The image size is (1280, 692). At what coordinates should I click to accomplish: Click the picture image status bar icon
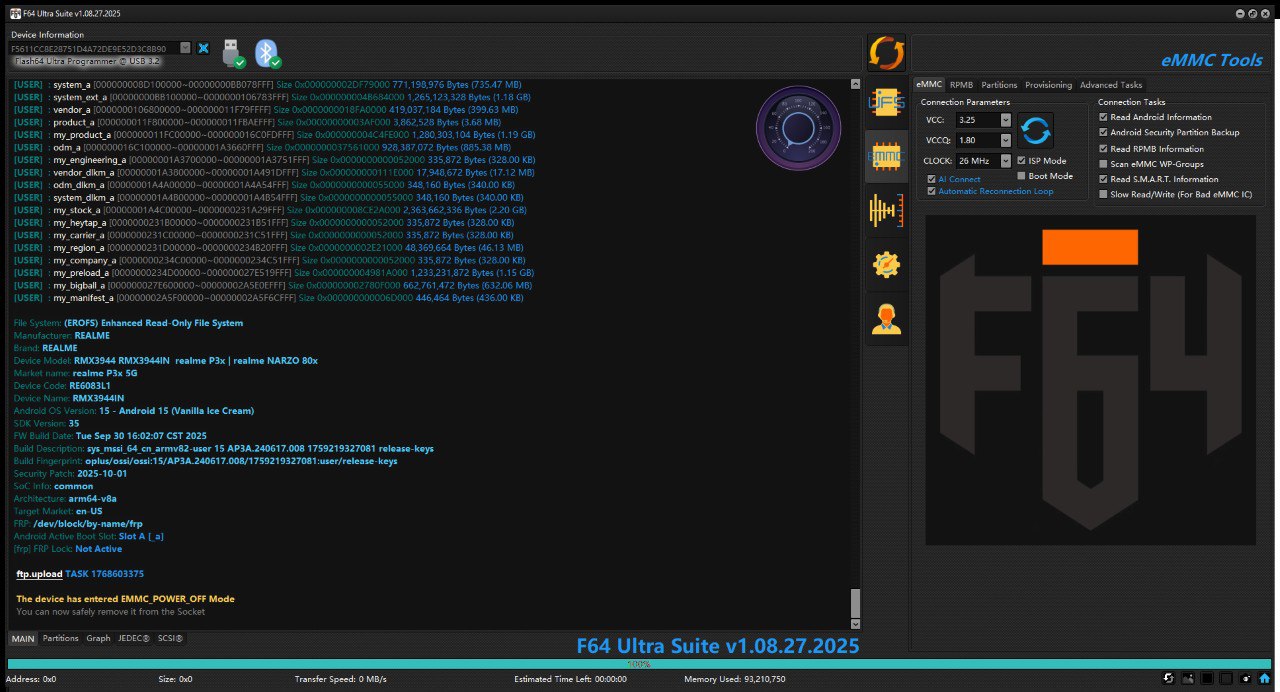click(x=1188, y=679)
